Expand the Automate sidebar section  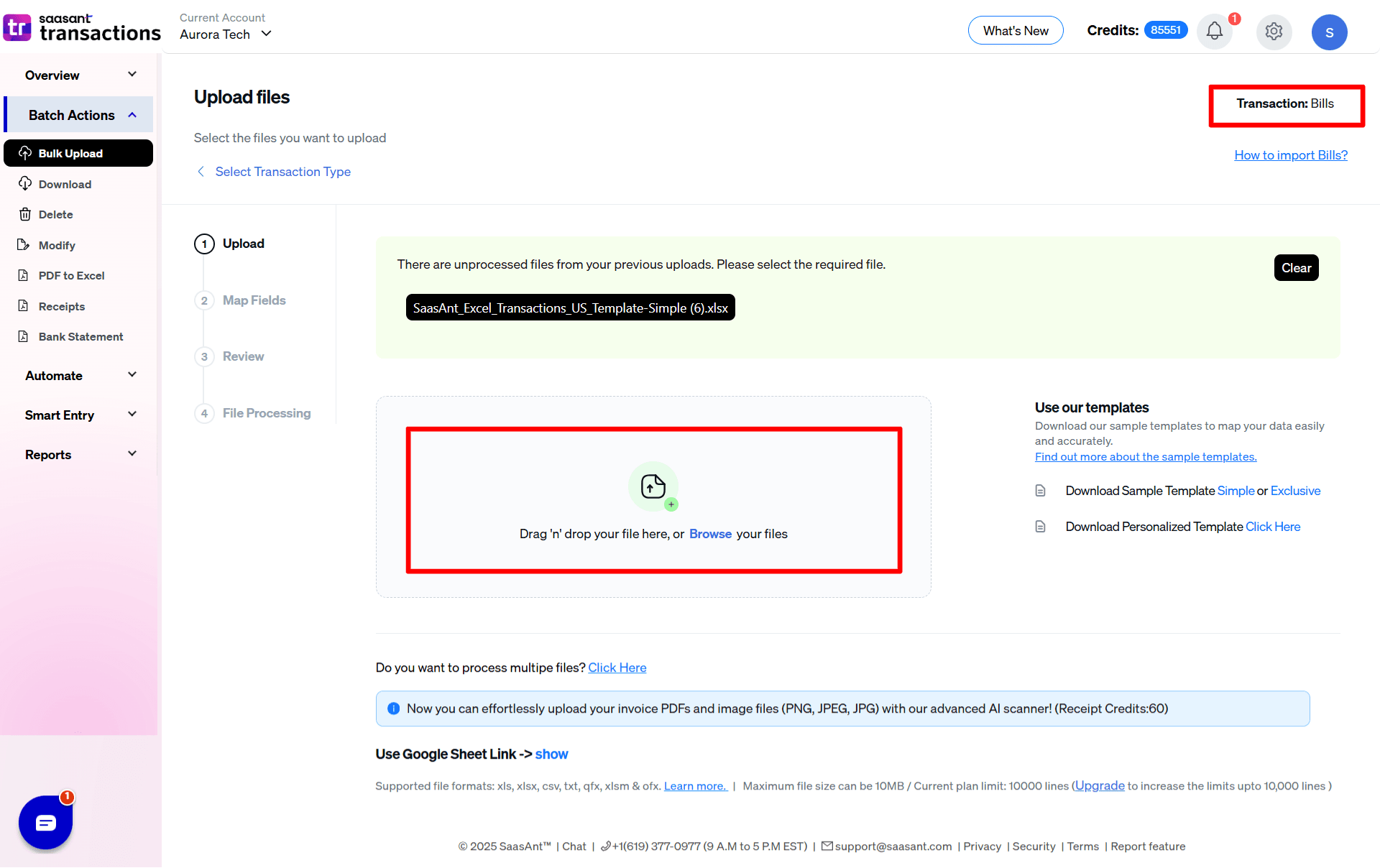(80, 375)
